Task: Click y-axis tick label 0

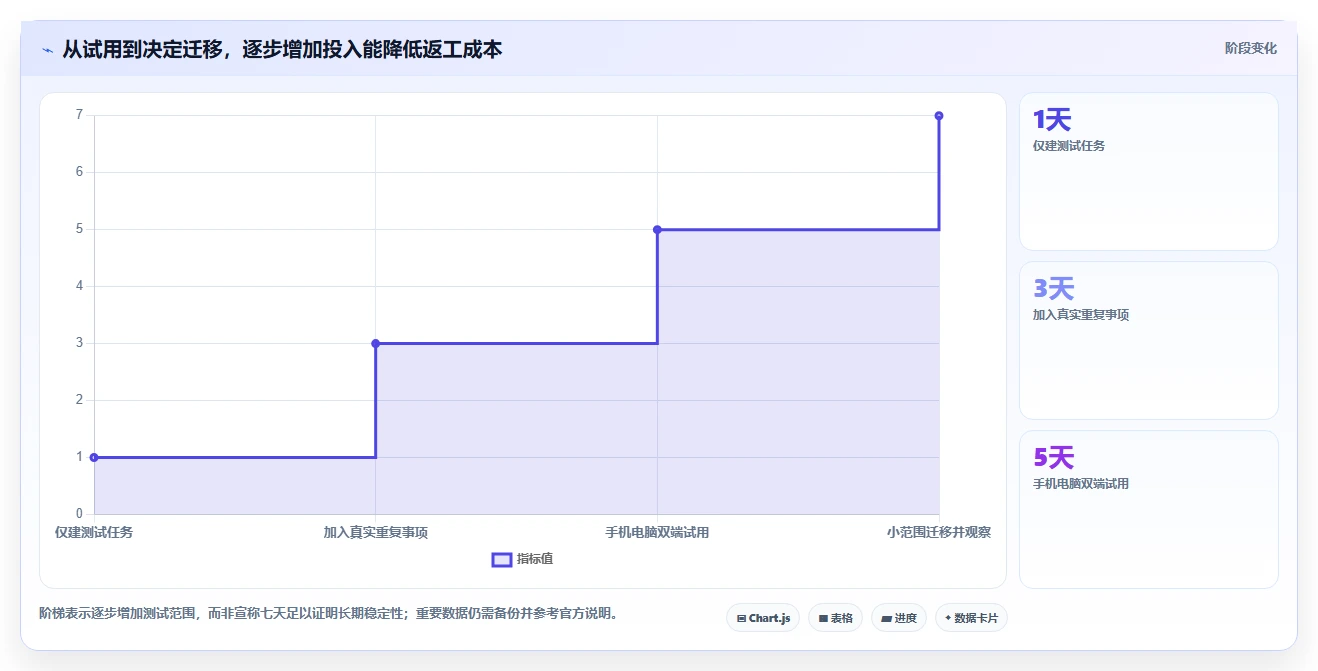Action: coord(79,514)
